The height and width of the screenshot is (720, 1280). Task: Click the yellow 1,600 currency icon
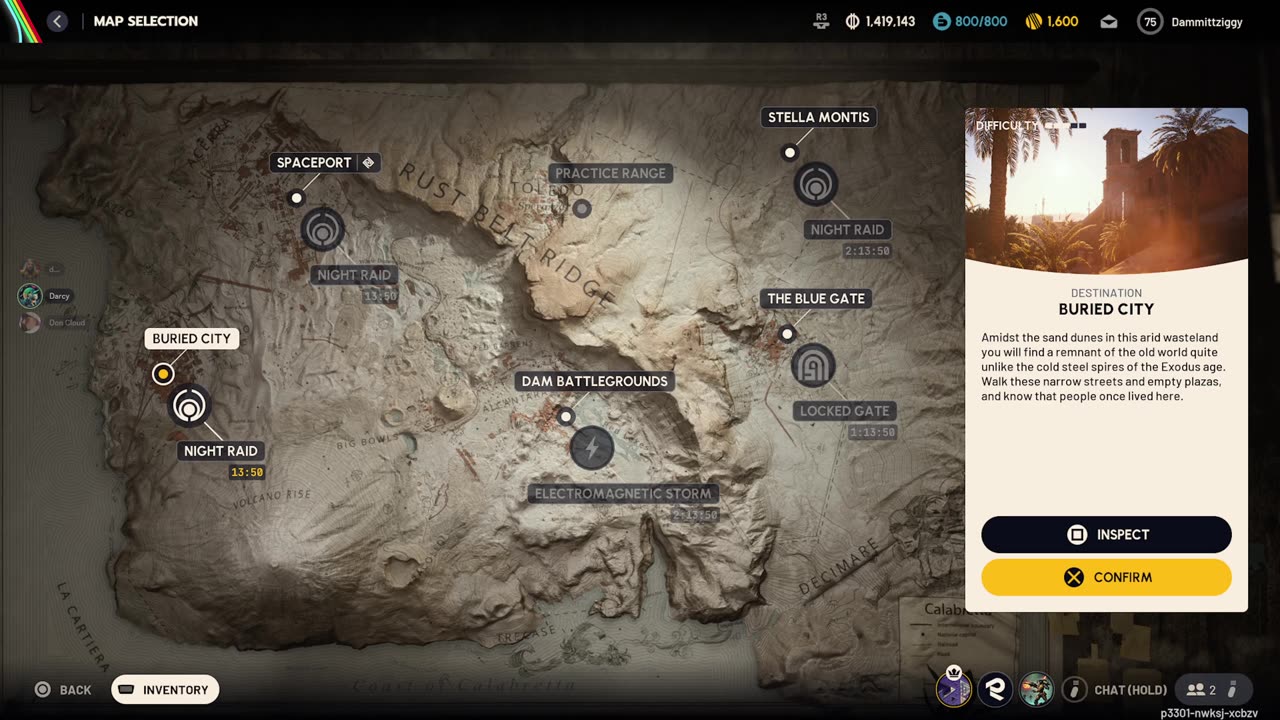tap(1034, 21)
